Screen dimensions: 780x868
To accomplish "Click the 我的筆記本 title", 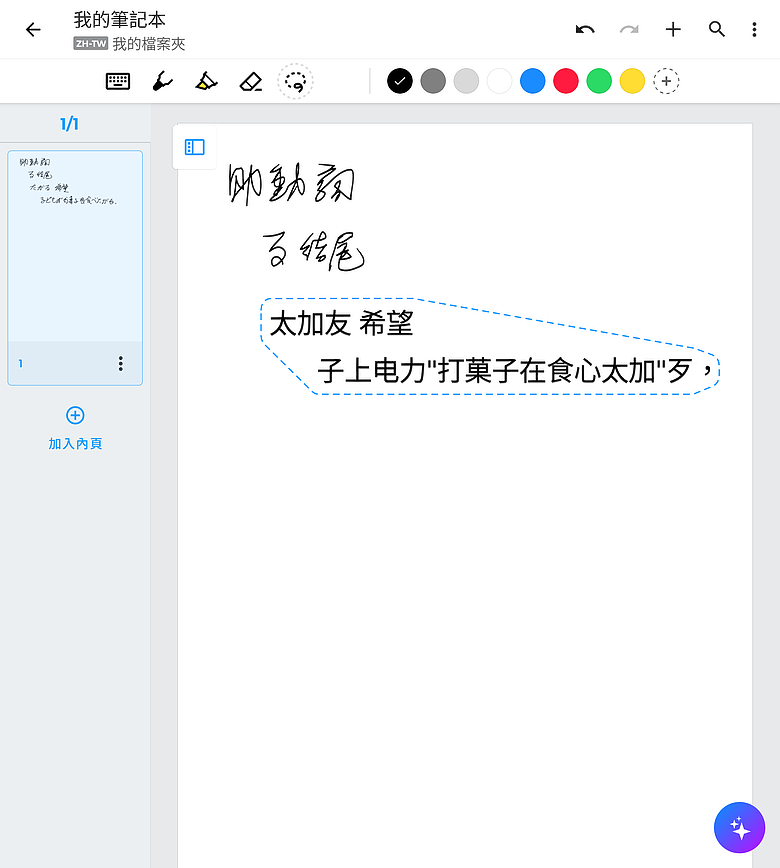I will [120, 20].
